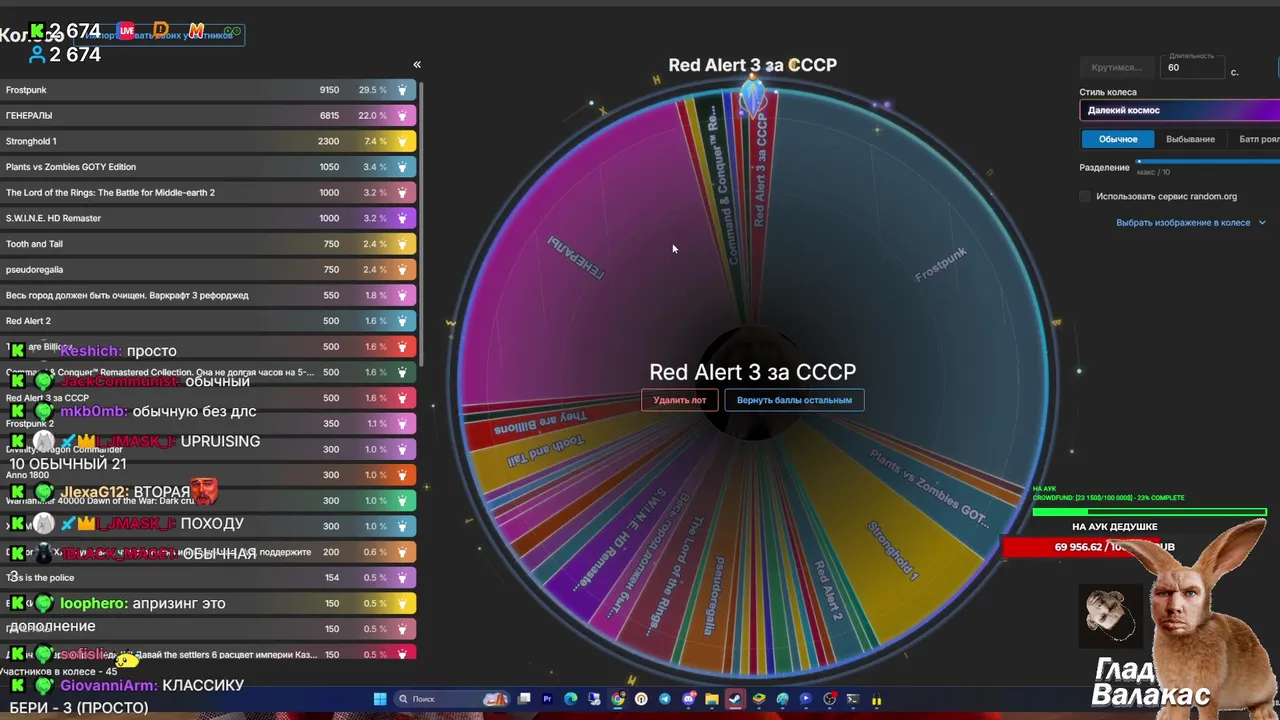Viewport: 1280px width, 720px height.
Task: Open File Explorer from the taskbar
Action: 711,699
